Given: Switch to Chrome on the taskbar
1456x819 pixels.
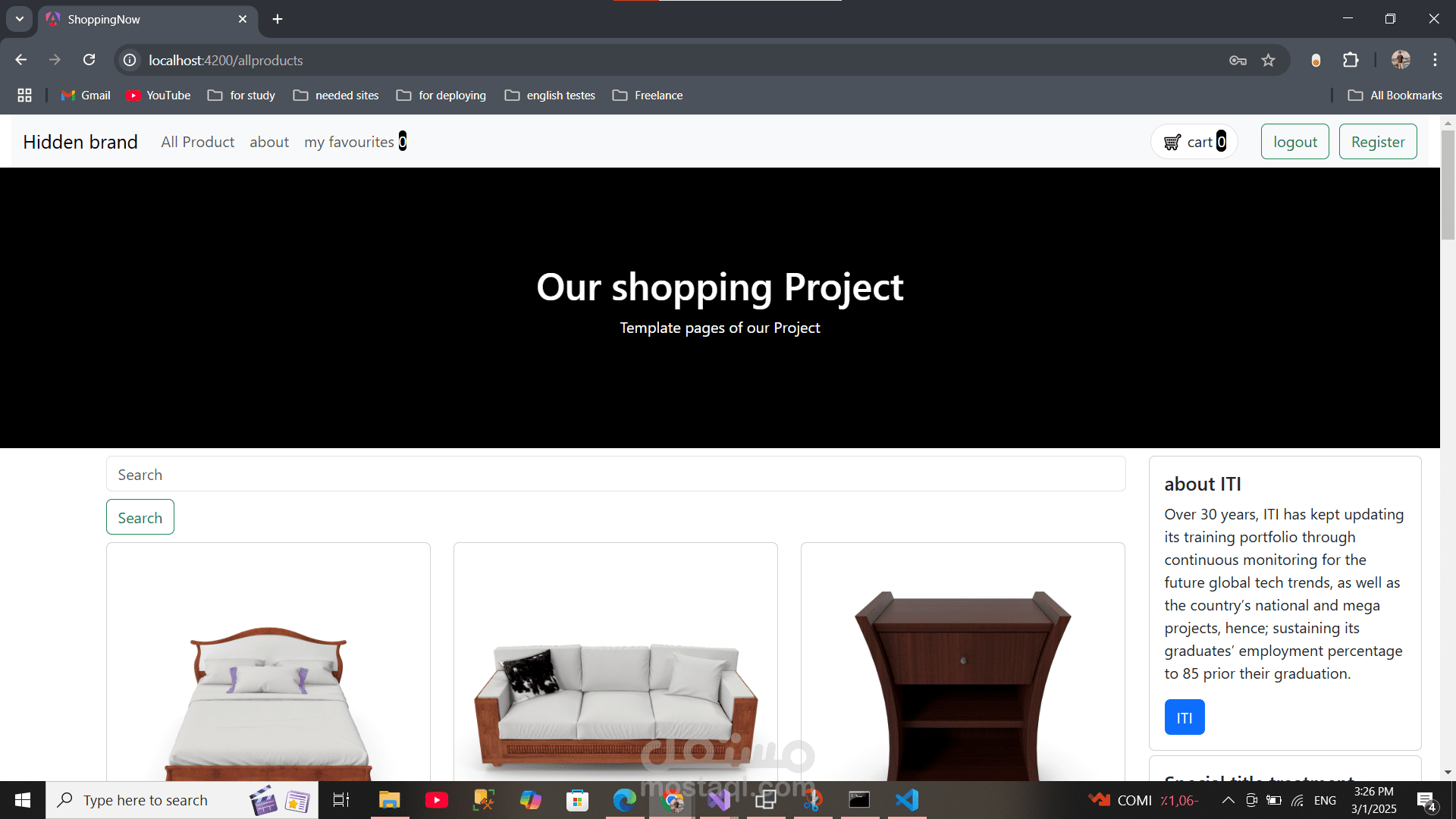Looking at the screenshot, I should (672, 800).
